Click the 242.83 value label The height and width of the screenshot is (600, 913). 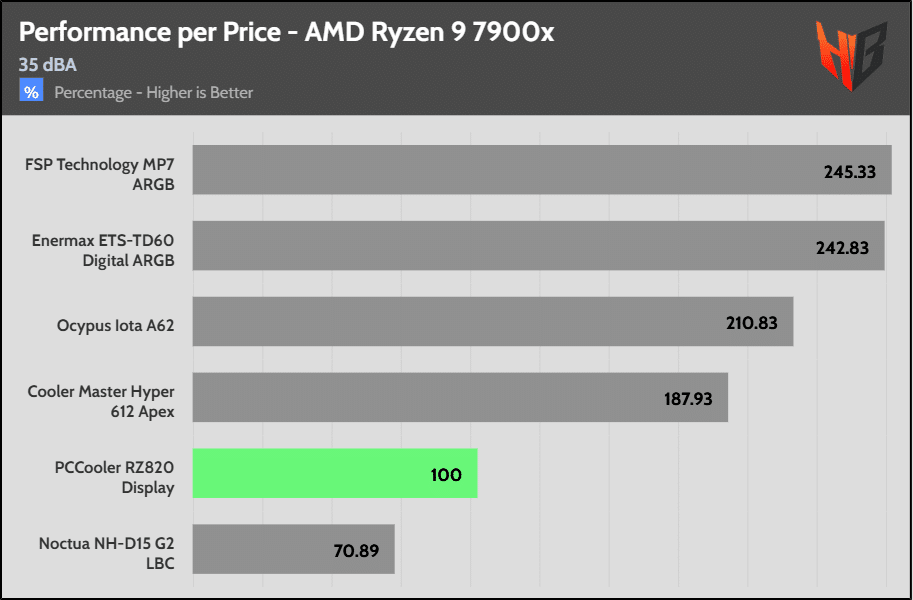[x=842, y=248]
